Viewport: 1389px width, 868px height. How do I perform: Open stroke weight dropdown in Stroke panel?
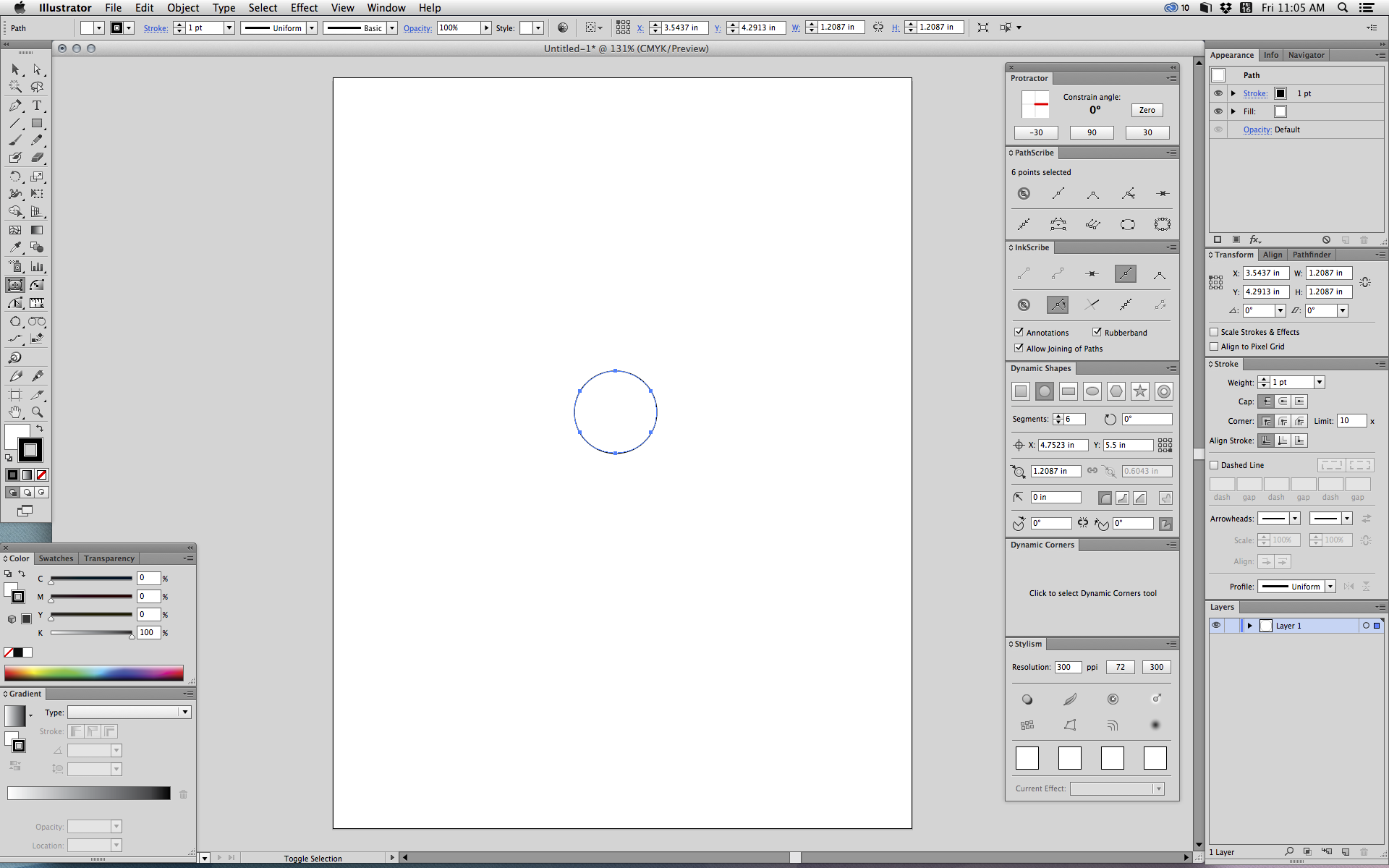pyautogui.click(x=1320, y=382)
